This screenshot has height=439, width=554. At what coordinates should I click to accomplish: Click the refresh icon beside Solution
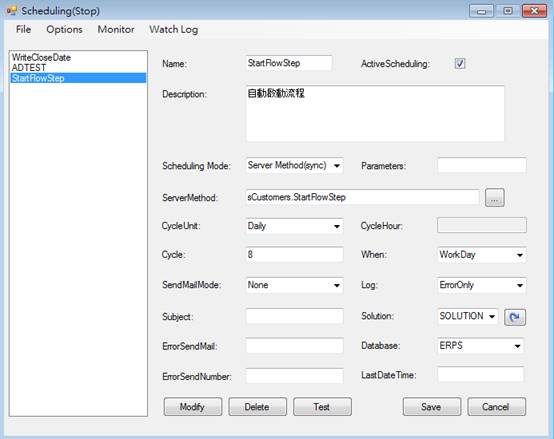coord(515,316)
